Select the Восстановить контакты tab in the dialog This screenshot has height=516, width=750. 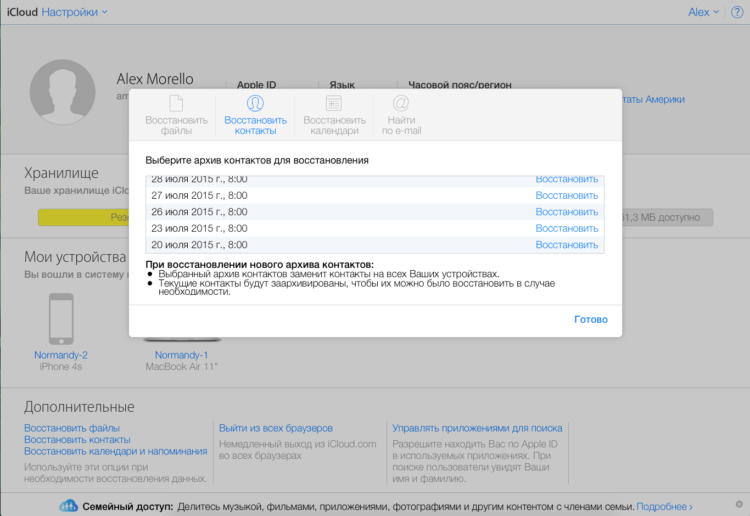tap(255, 115)
